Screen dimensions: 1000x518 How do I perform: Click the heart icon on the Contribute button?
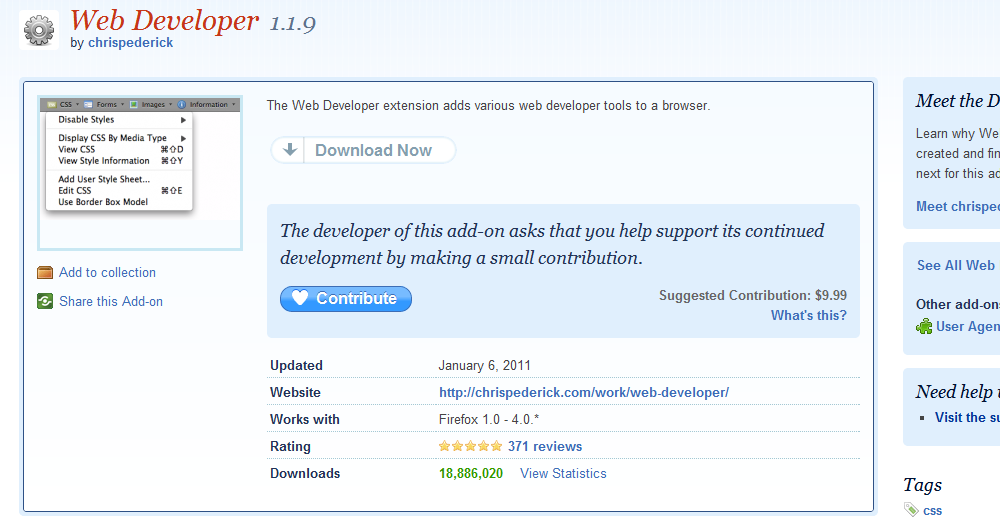click(300, 298)
